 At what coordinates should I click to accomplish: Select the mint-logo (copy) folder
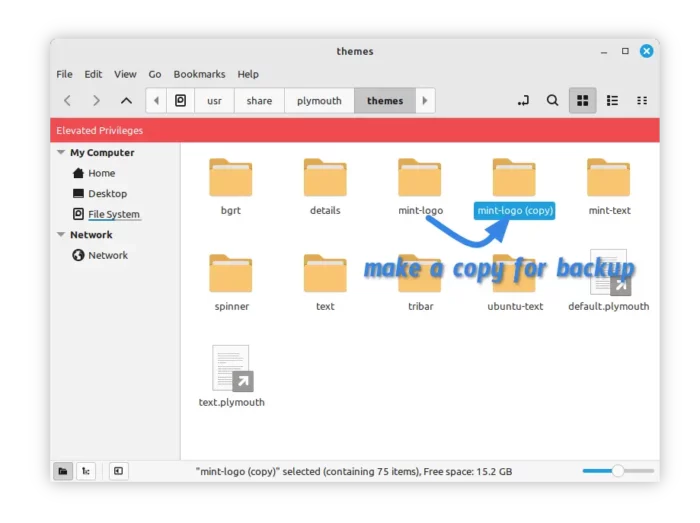(x=514, y=187)
